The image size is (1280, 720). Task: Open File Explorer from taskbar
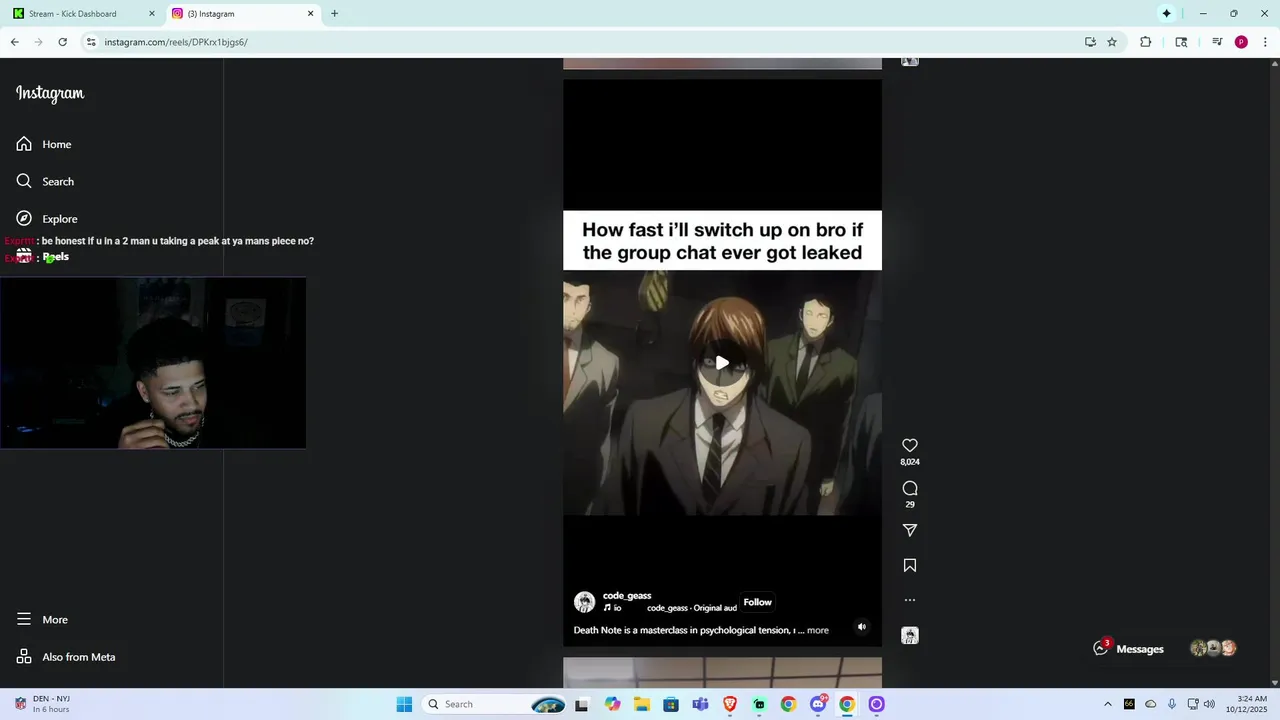pos(641,704)
